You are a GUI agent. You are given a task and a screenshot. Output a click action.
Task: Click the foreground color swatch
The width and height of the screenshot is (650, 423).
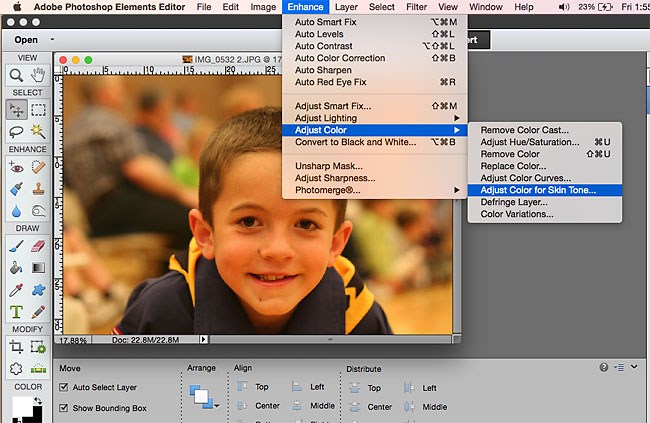click(22, 407)
